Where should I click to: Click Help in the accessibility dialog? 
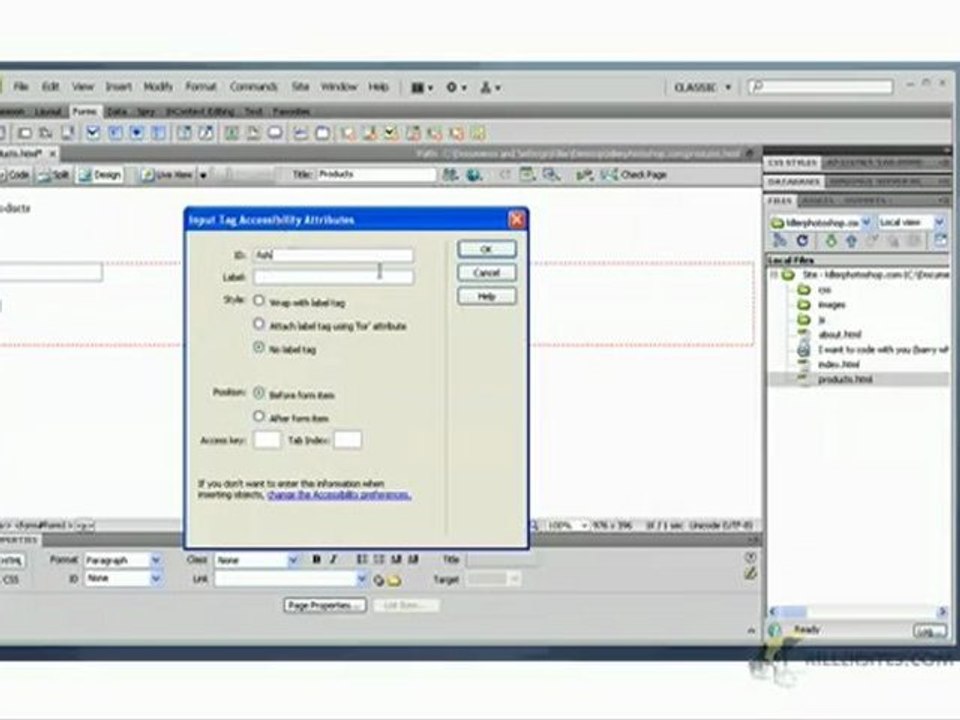(x=487, y=296)
